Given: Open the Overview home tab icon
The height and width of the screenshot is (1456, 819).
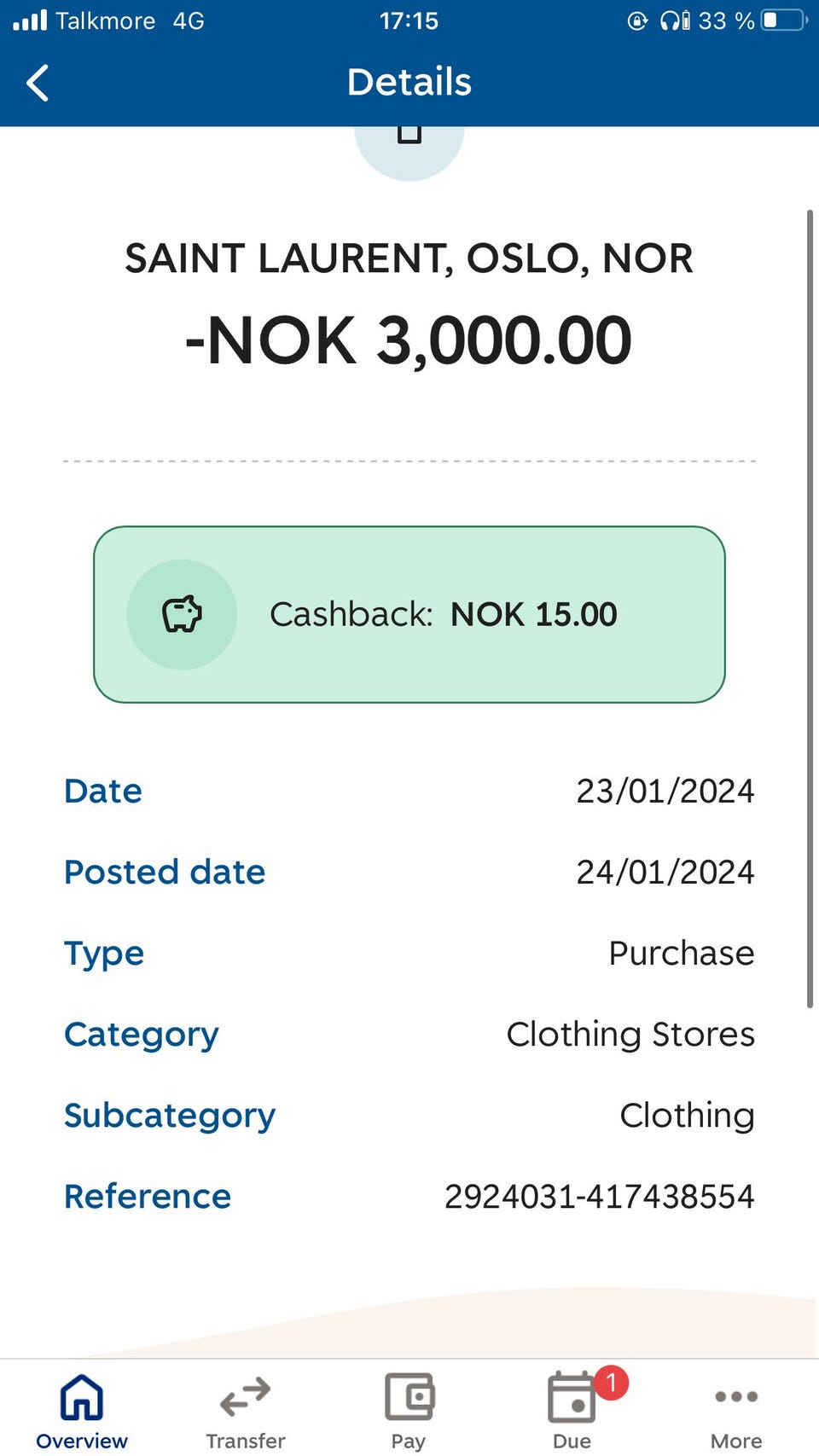Looking at the screenshot, I should tap(82, 1397).
